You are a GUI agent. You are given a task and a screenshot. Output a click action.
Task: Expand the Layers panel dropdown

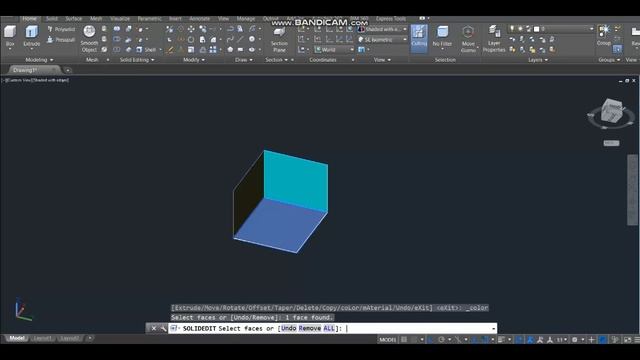538,60
